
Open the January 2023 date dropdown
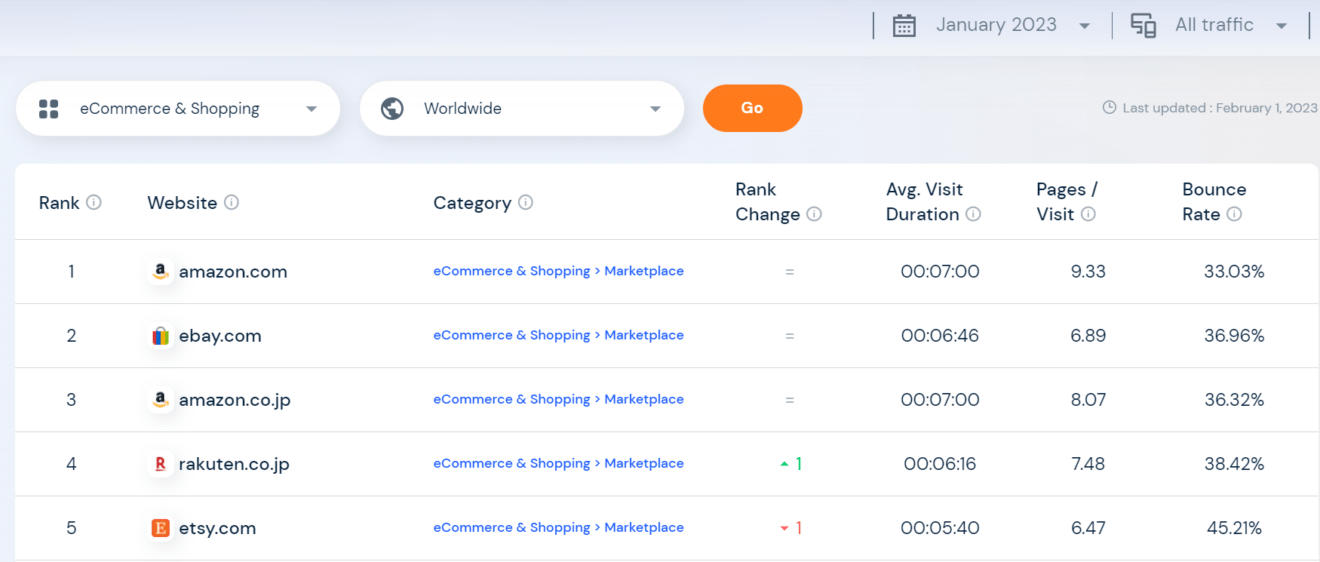coord(1012,25)
